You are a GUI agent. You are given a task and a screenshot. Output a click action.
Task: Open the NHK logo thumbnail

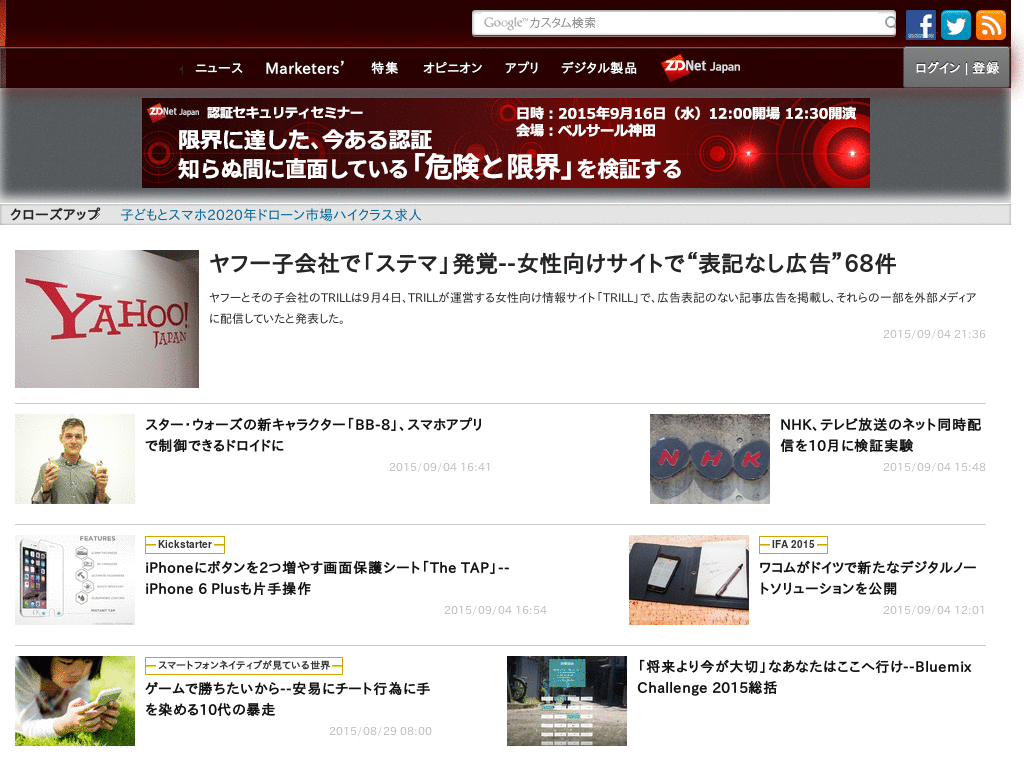click(x=710, y=459)
